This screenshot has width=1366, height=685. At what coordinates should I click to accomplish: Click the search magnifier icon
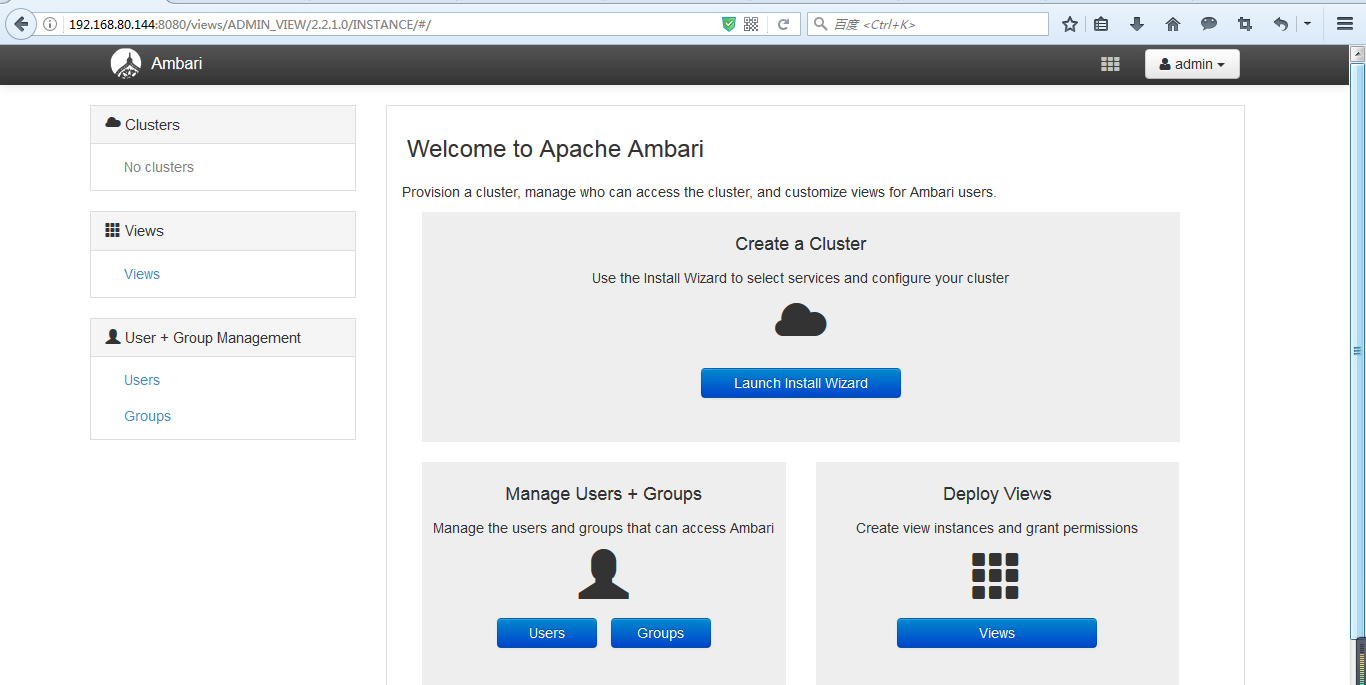tap(821, 24)
